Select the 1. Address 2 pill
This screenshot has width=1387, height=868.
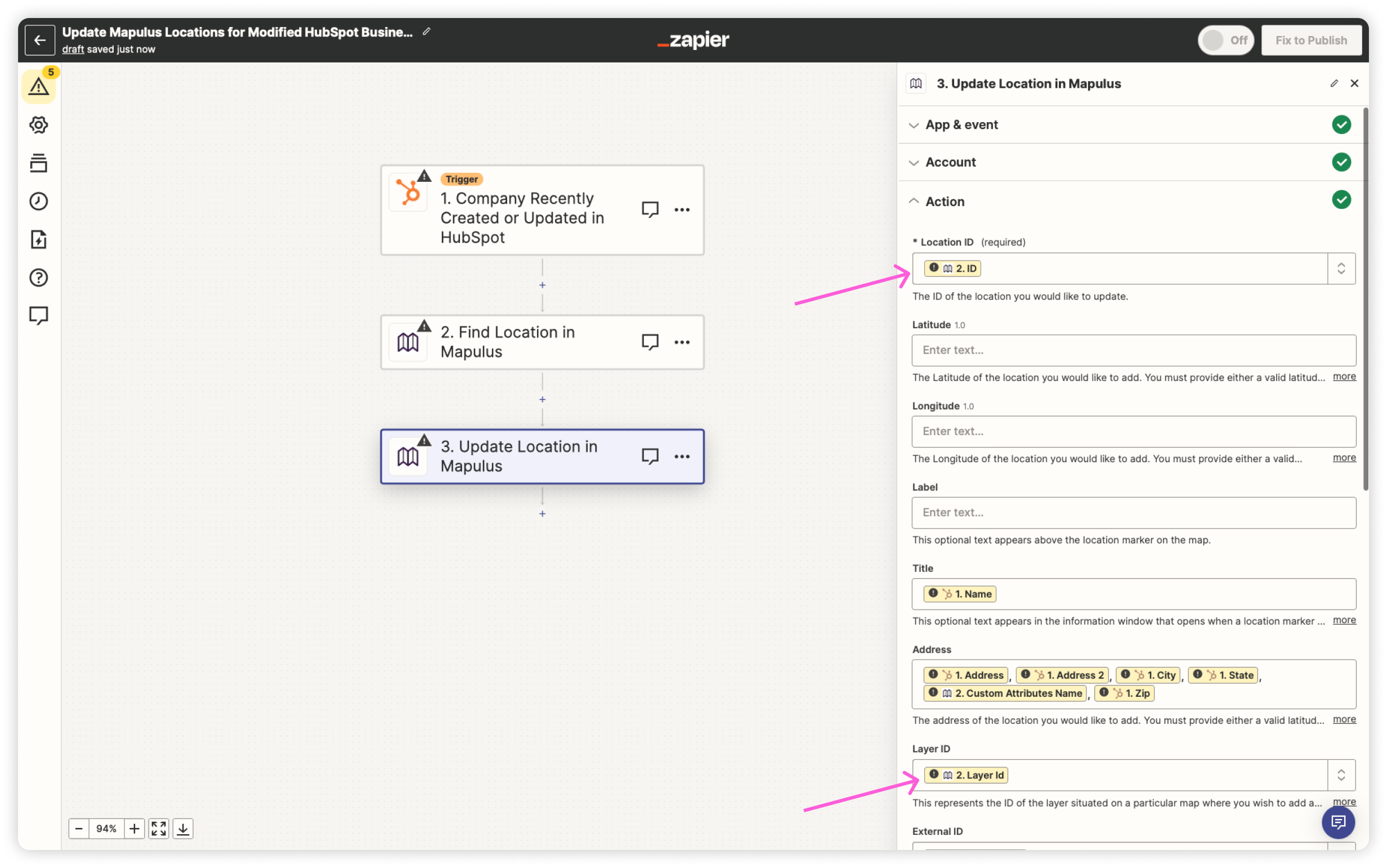(1063, 675)
